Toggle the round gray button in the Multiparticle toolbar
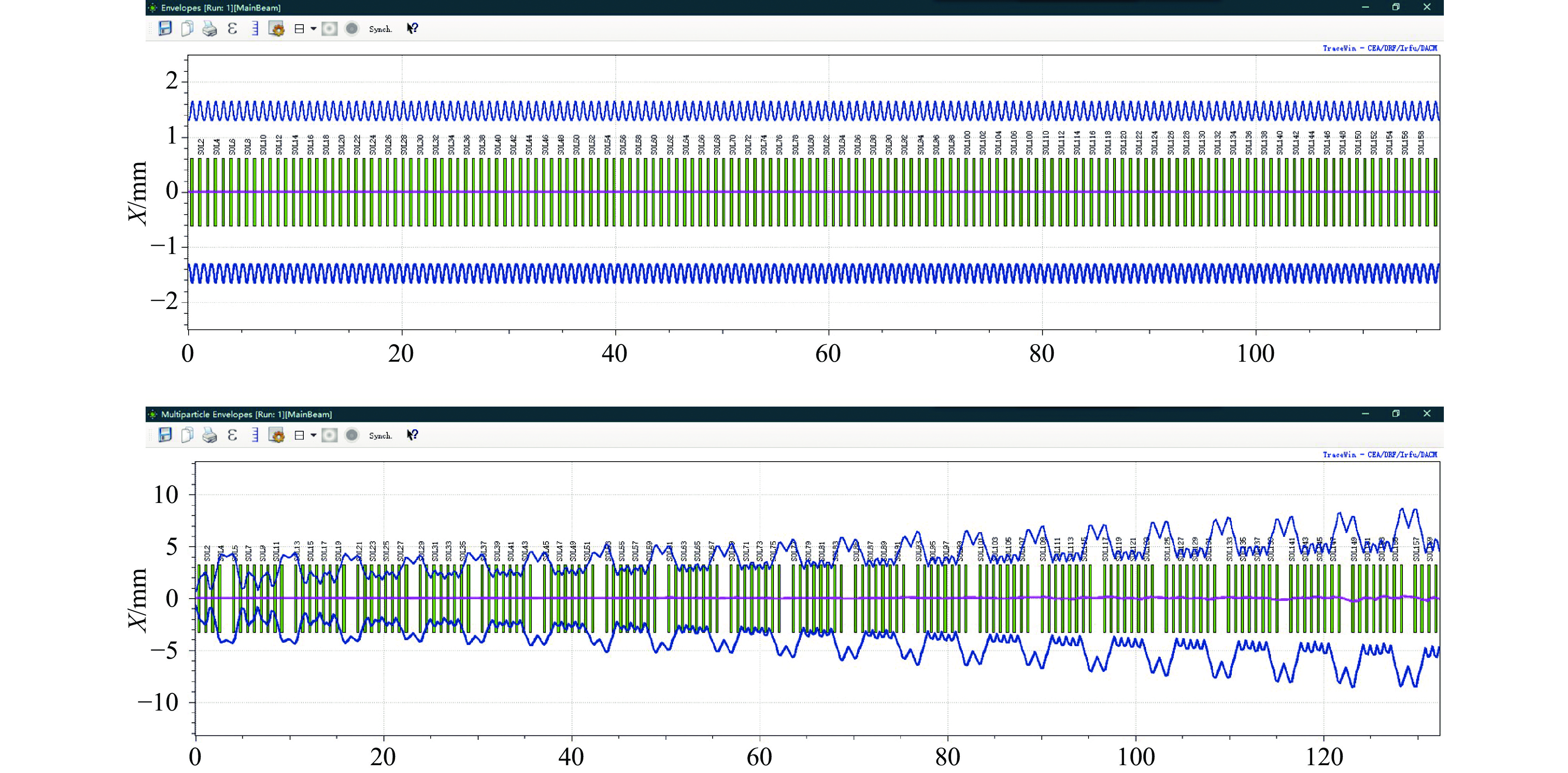Image resolution: width=1568 pixels, height=773 pixels. pyautogui.click(x=352, y=435)
